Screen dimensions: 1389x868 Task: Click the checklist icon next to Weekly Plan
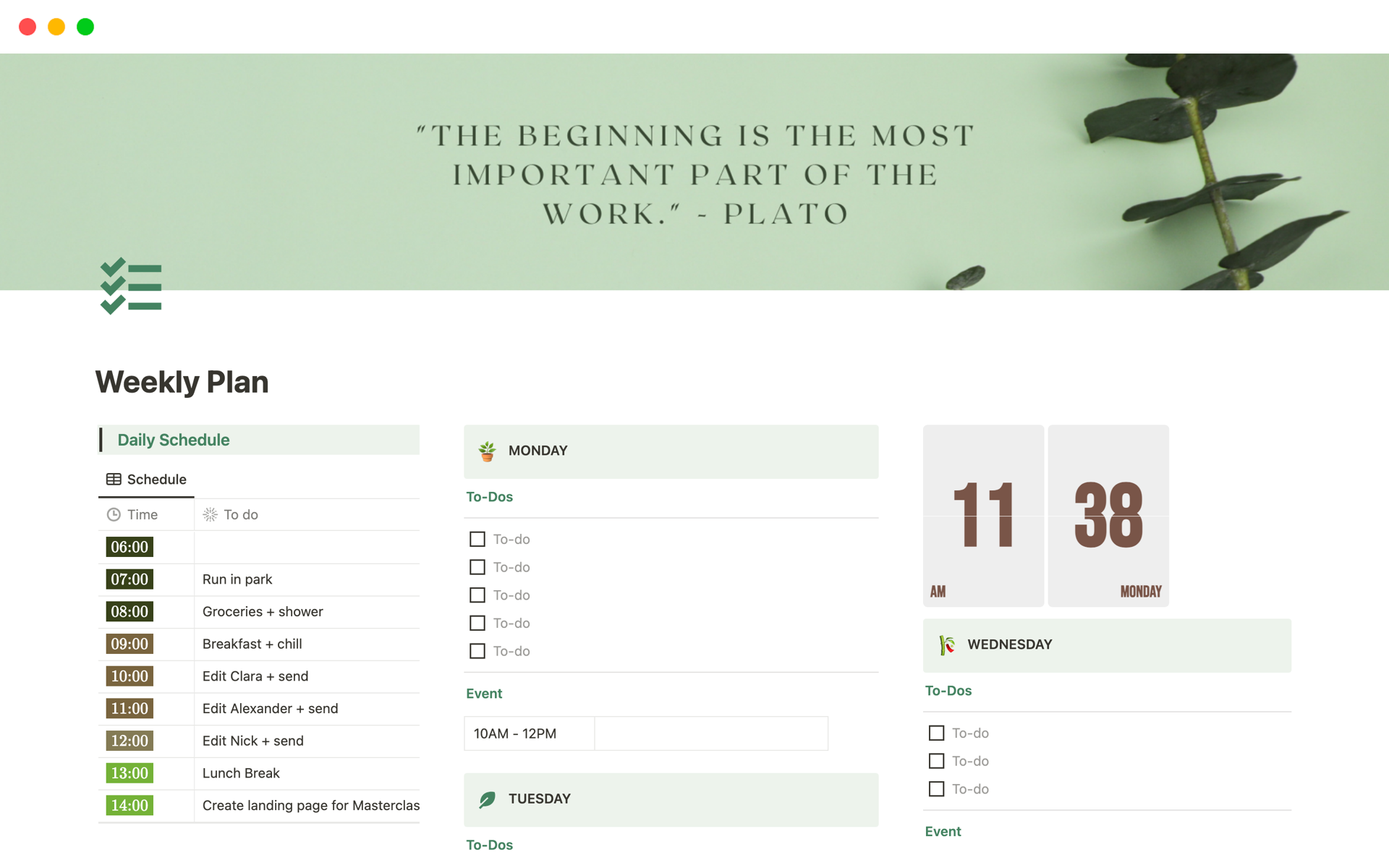coord(131,287)
